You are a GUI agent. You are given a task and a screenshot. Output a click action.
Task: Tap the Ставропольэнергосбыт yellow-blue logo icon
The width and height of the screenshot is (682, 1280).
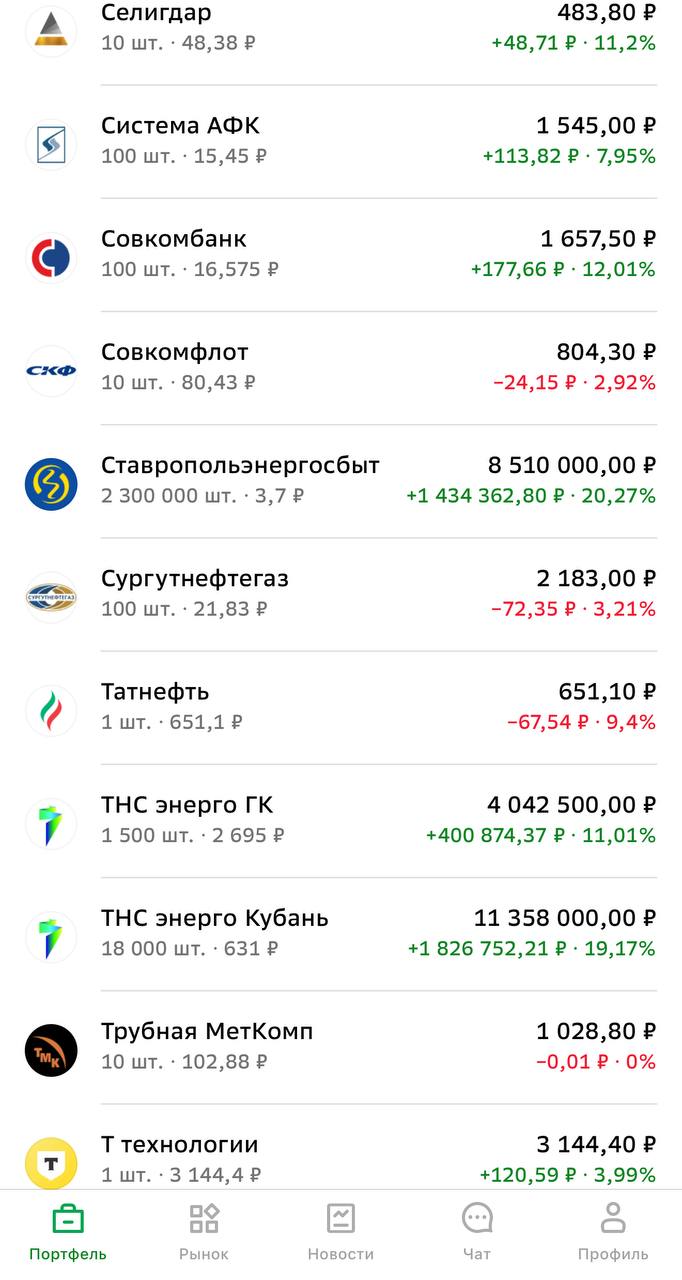tap(50, 484)
